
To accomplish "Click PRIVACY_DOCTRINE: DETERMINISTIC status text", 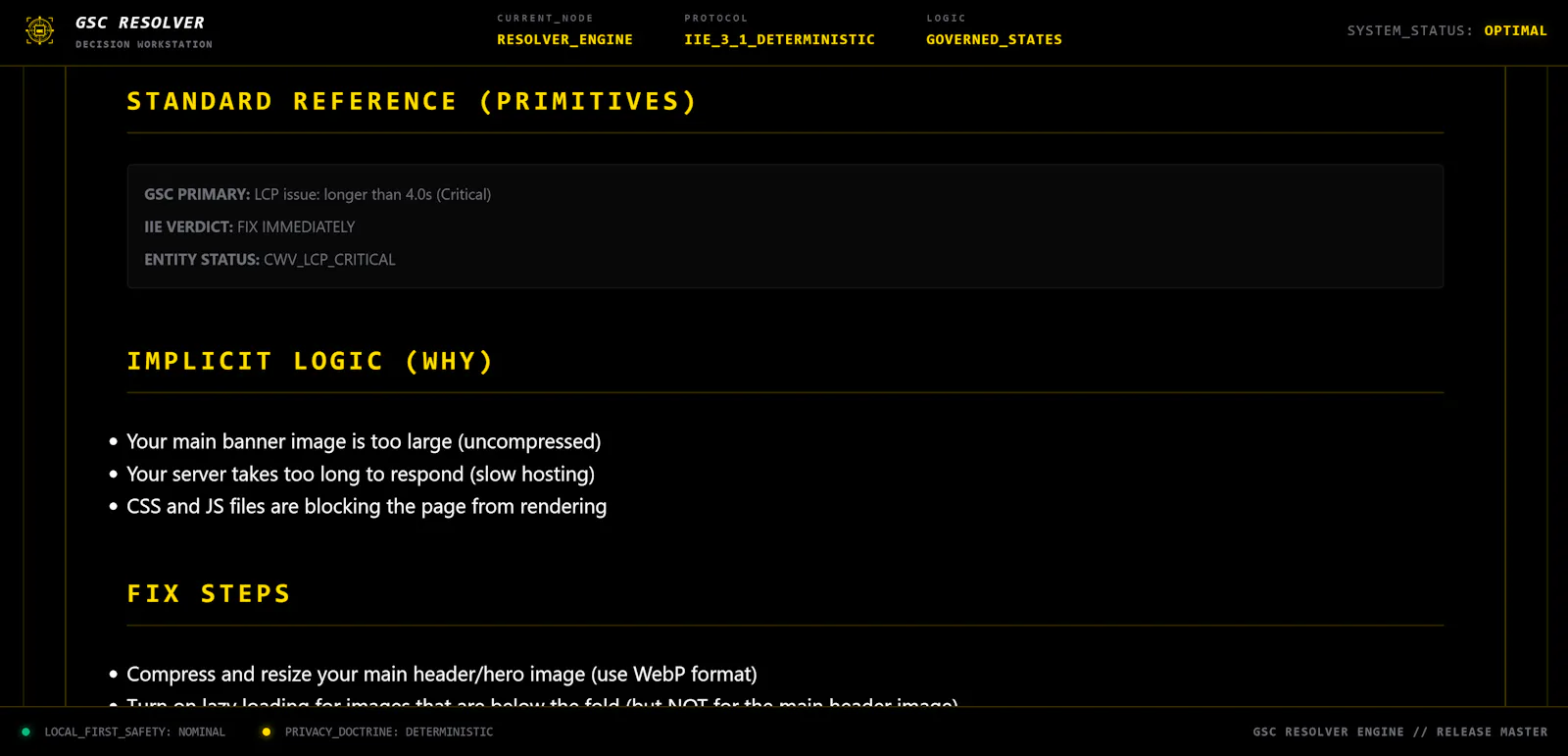I will click(389, 732).
